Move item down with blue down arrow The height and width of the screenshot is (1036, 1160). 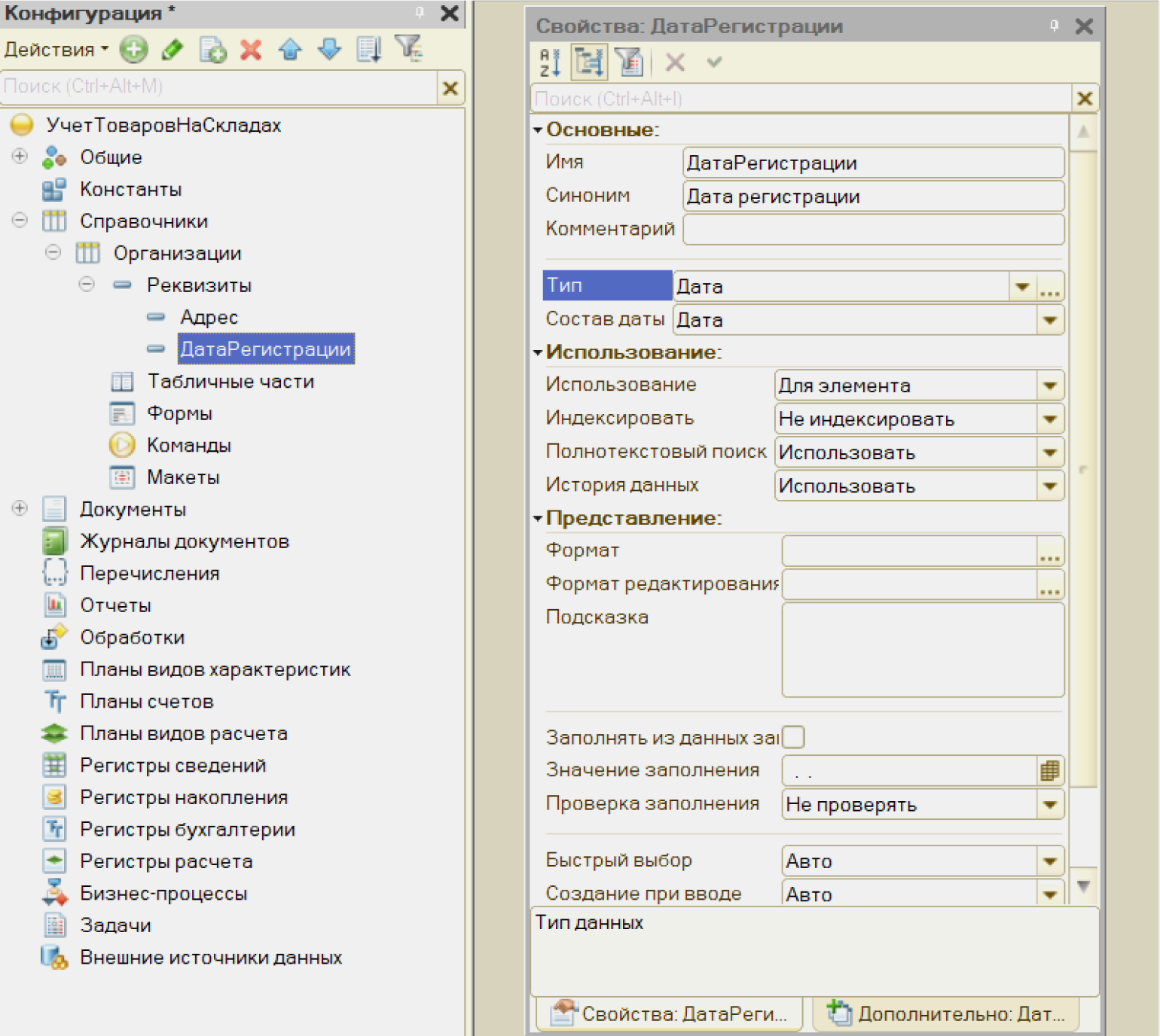click(x=329, y=50)
